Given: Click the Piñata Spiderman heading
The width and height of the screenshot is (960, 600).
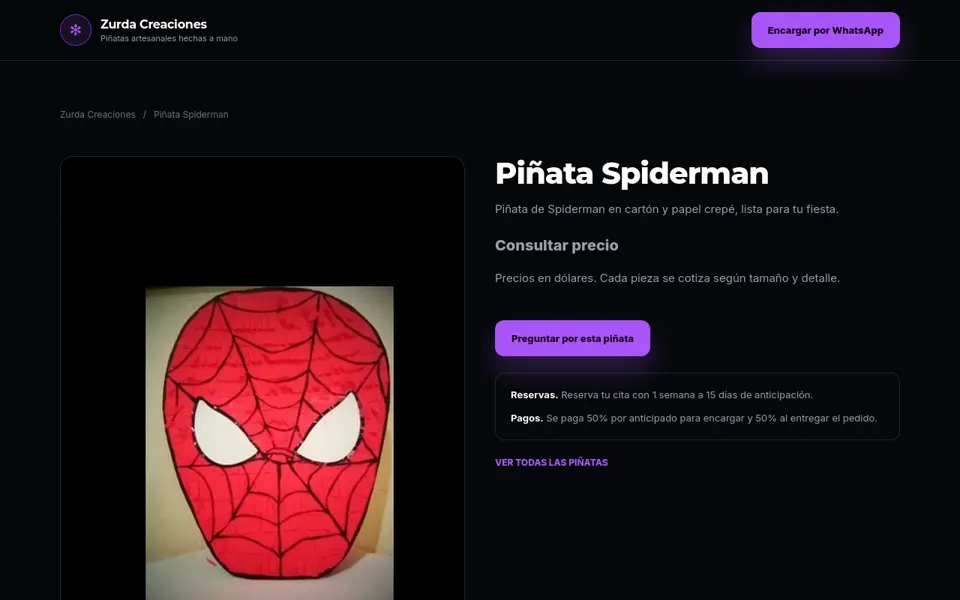Looking at the screenshot, I should (631, 173).
